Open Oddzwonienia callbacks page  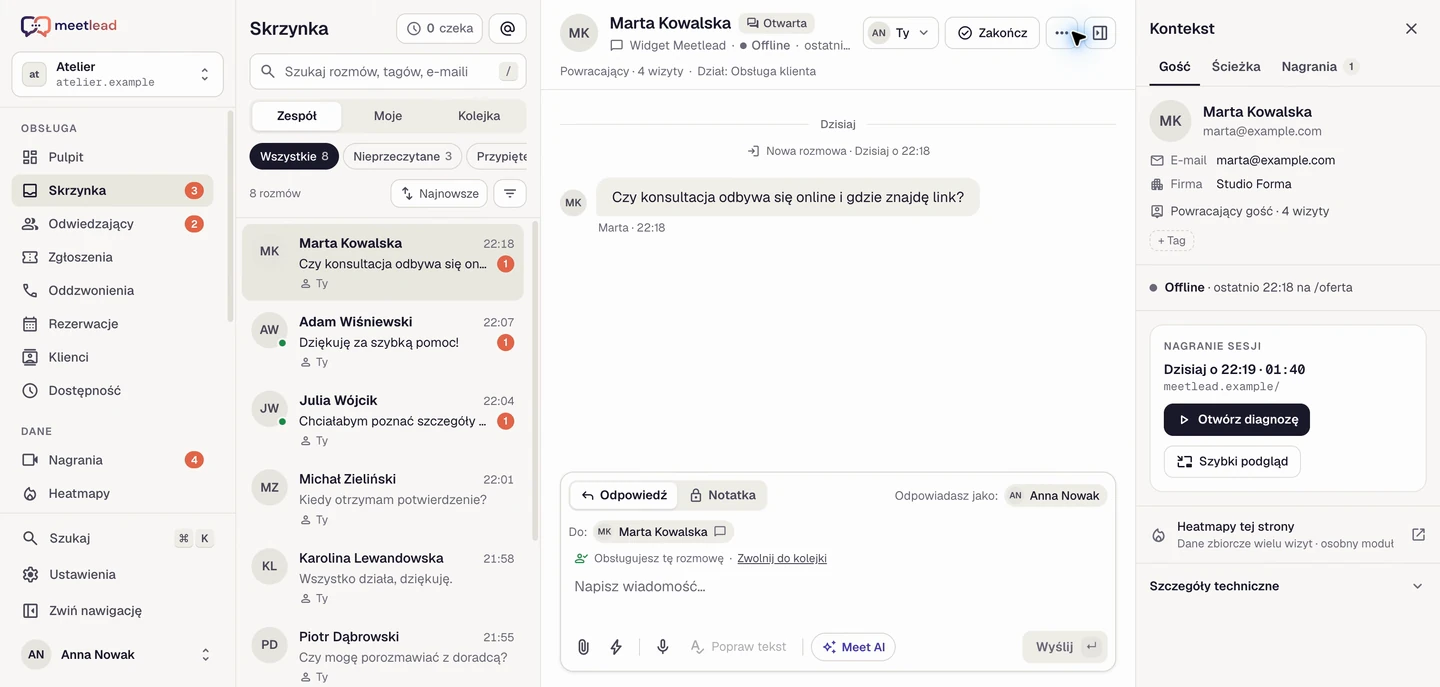point(112,290)
